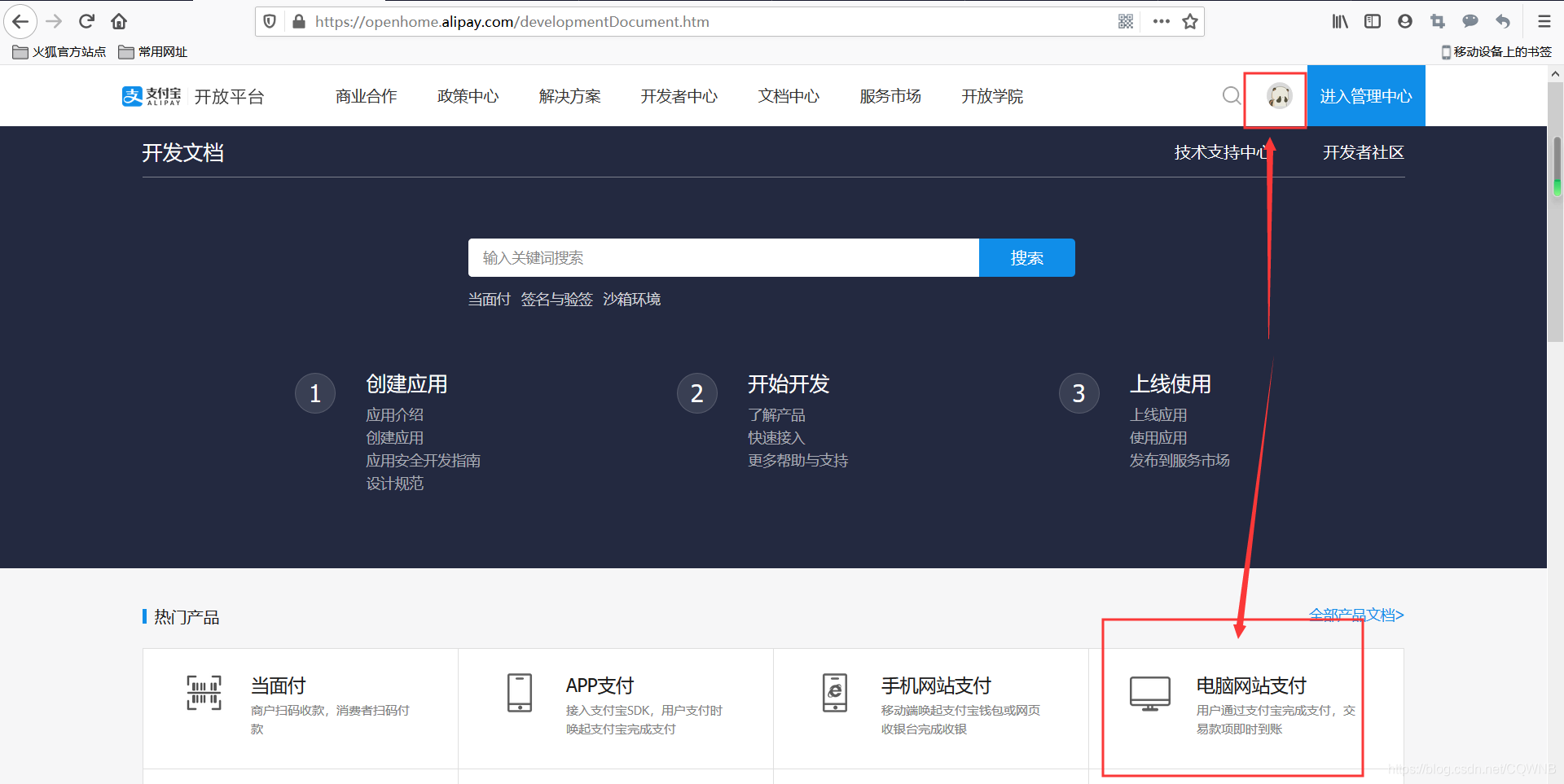1564x784 pixels.
Task: Open the 创建应用 sub-link
Action: 395,438
